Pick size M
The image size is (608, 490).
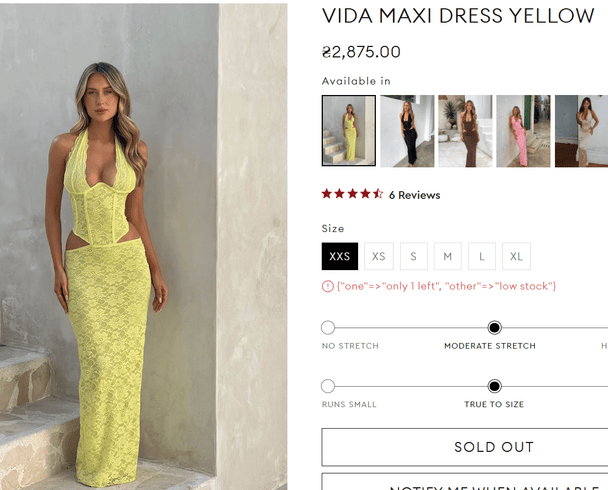(x=448, y=256)
